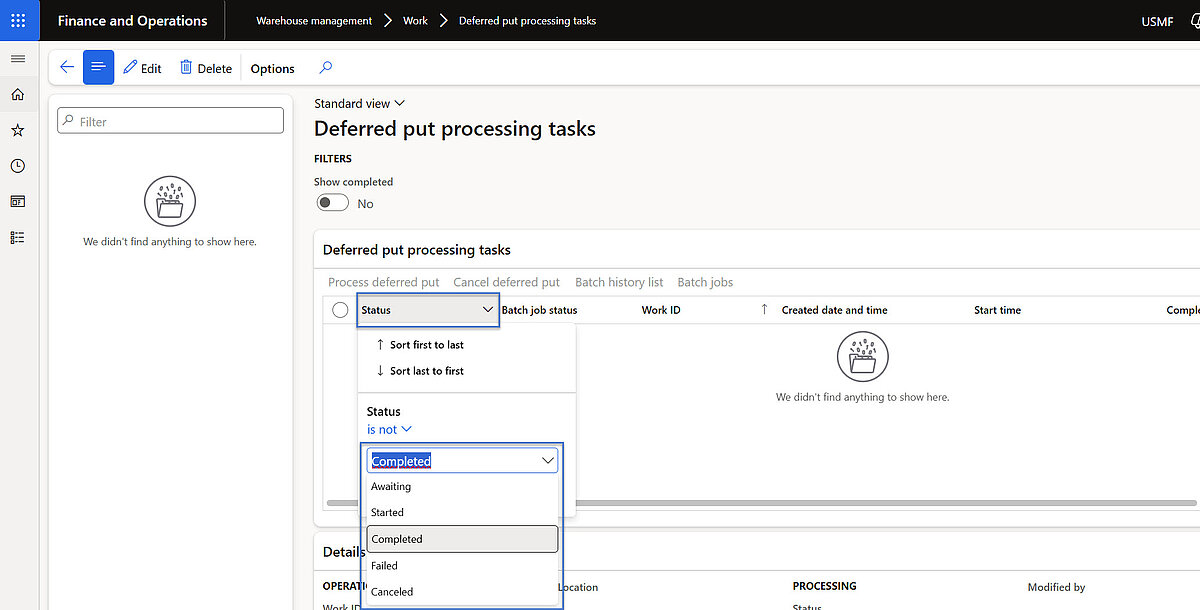Select all rows using grid header circle

[340, 310]
